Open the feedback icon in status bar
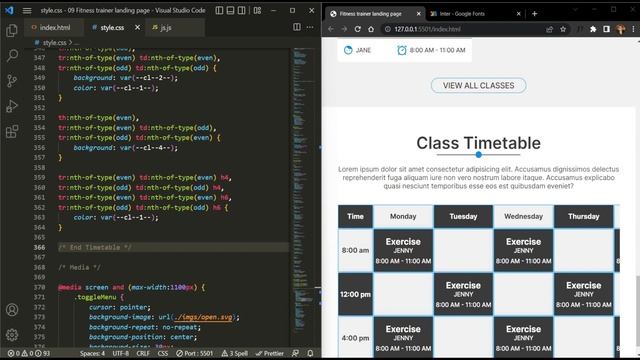This screenshot has height=360, width=640. pyautogui.click(x=295, y=353)
